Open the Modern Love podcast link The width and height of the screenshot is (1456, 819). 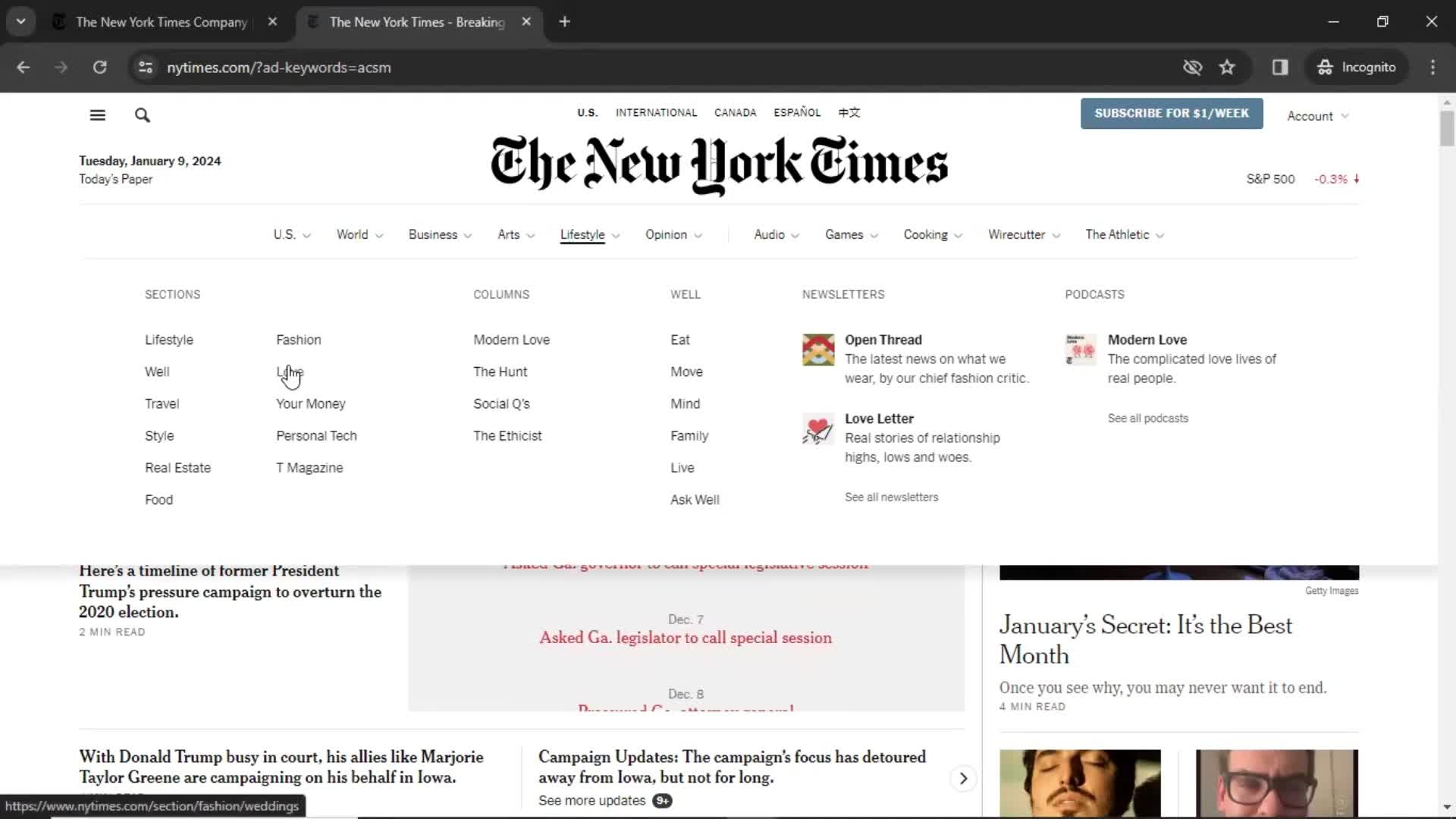(1148, 339)
